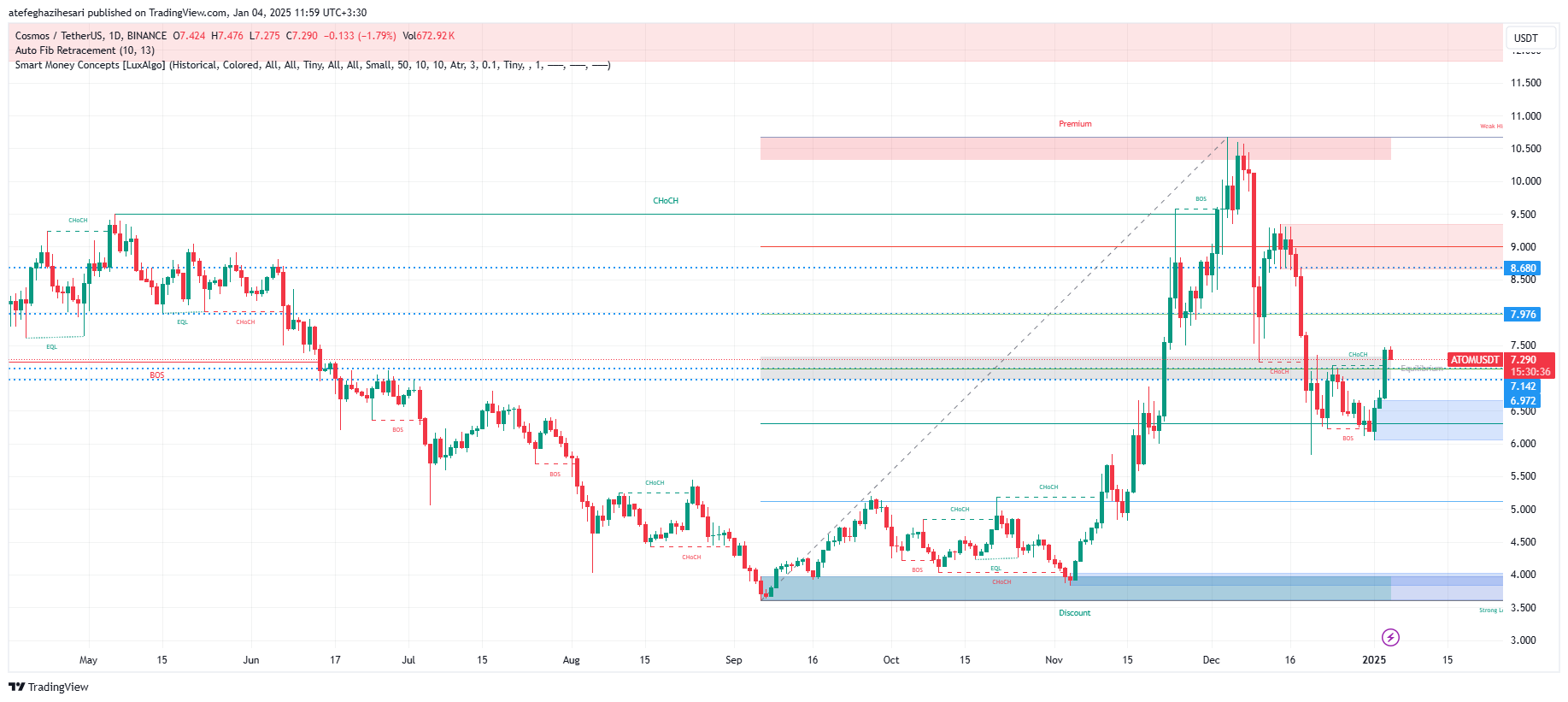1568x702 pixels.
Task: Click the 4.000 price axis label
Action: (x=1523, y=575)
